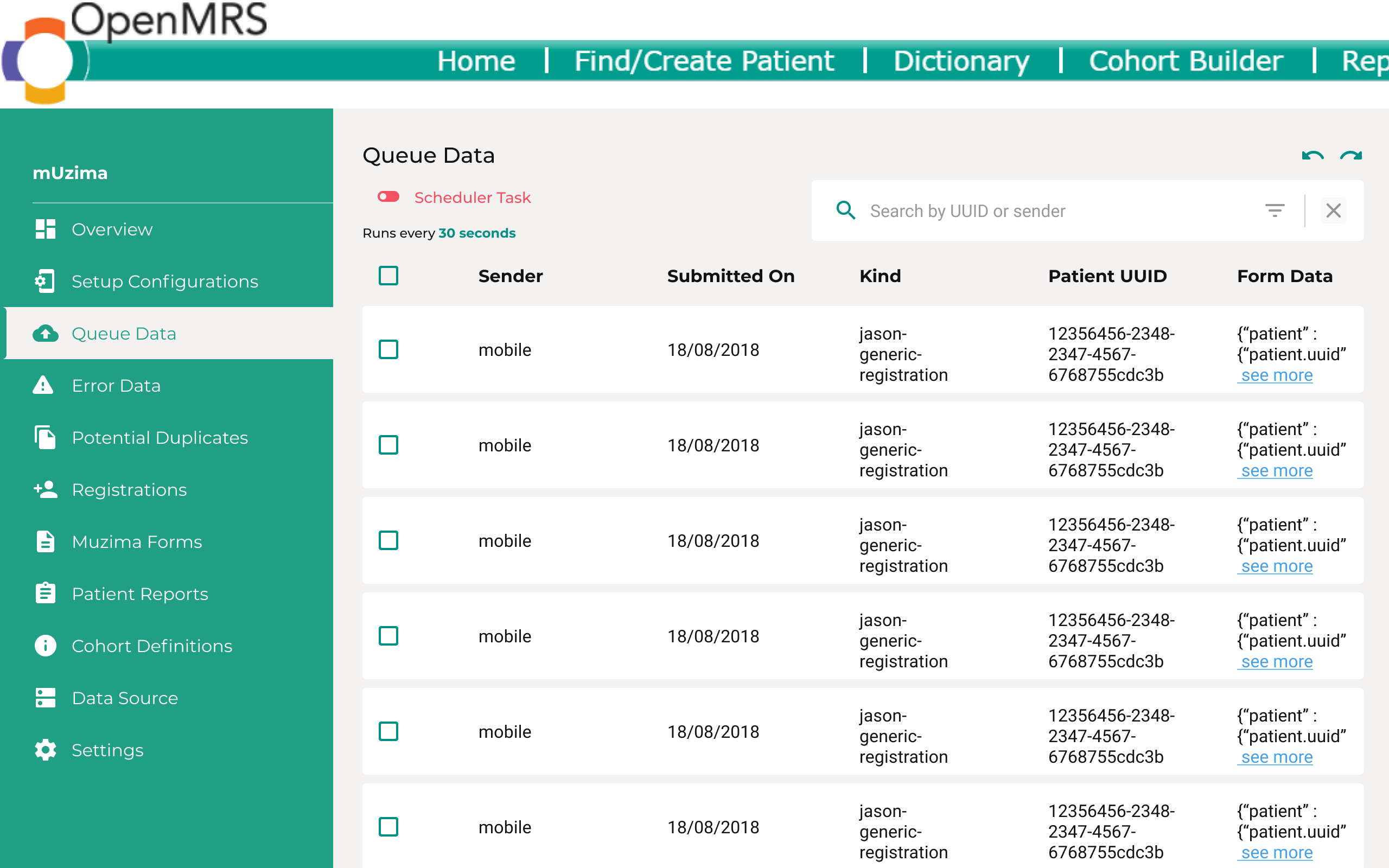The height and width of the screenshot is (868, 1389).
Task: Select Queue Data in sidebar
Action: pos(124,334)
